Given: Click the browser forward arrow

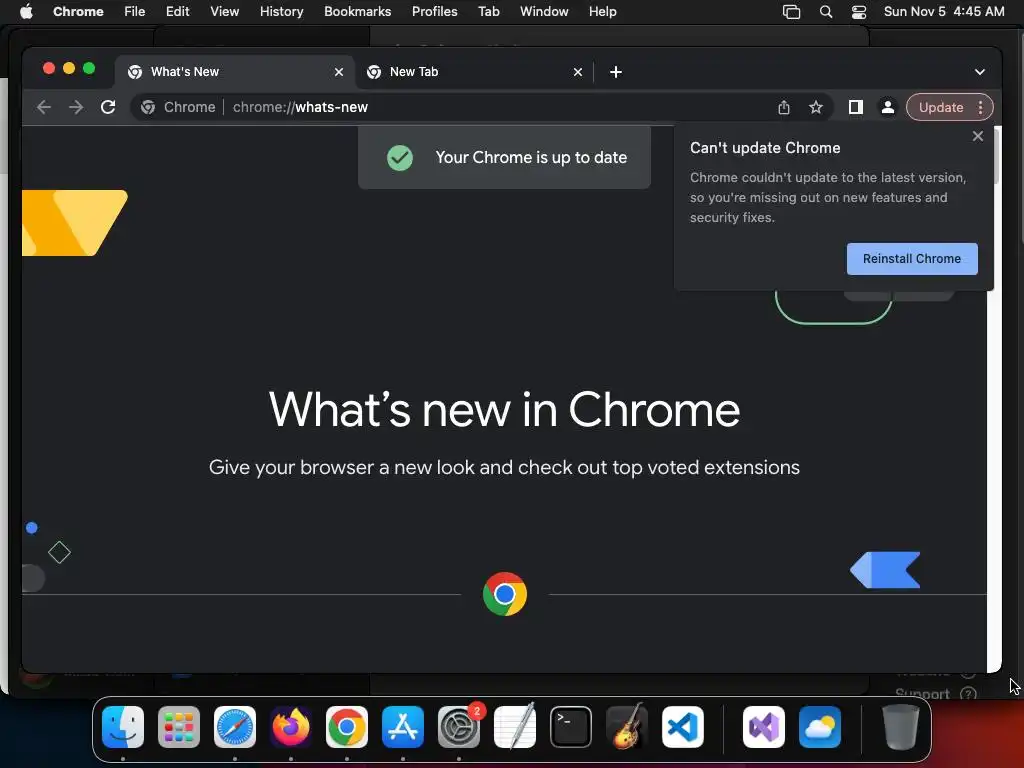Looking at the screenshot, I should tap(76, 107).
